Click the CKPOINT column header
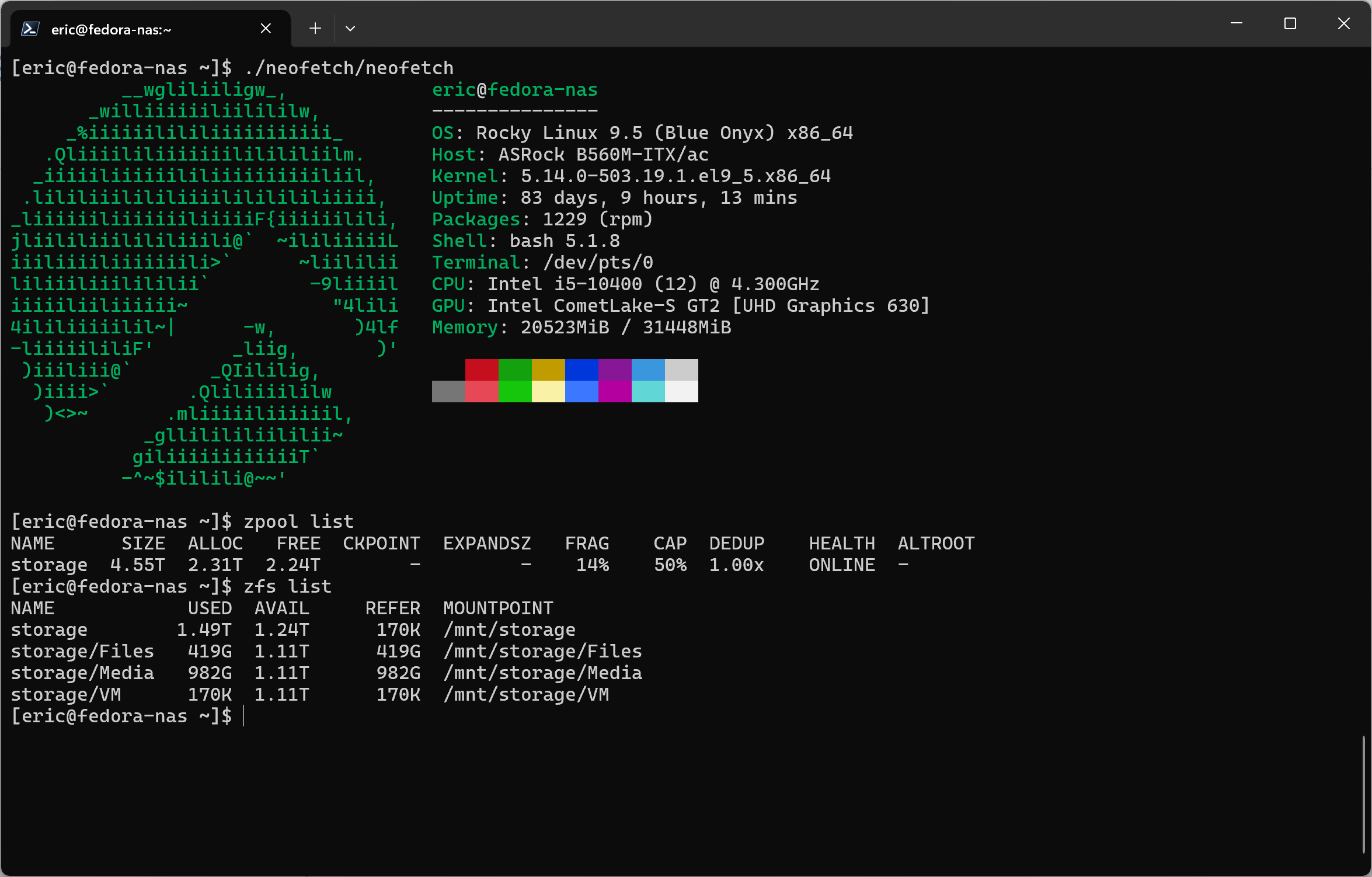1372x877 pixels. [382, 543]
